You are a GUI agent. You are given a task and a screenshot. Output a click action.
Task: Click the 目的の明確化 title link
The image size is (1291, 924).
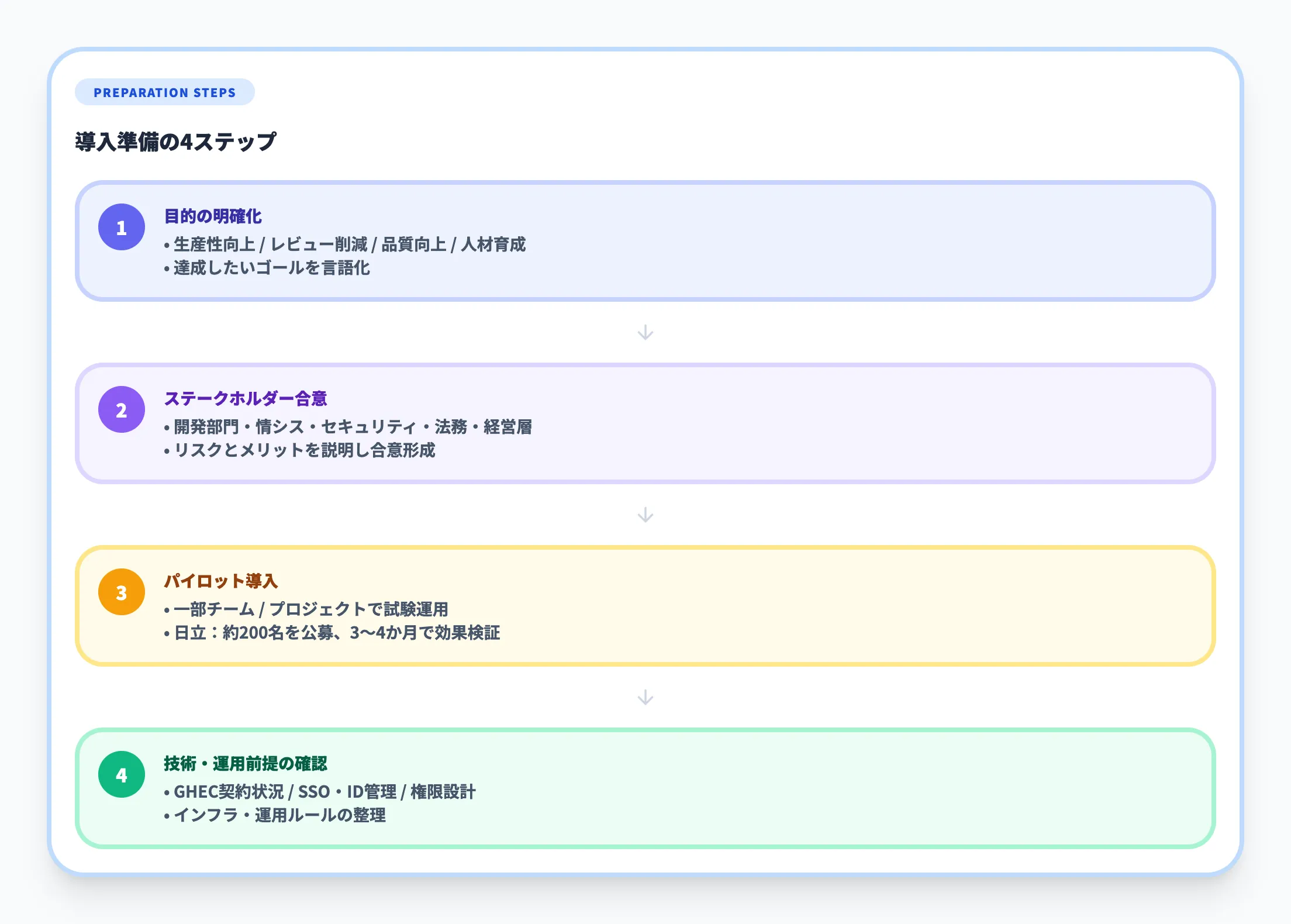point(213,217)
